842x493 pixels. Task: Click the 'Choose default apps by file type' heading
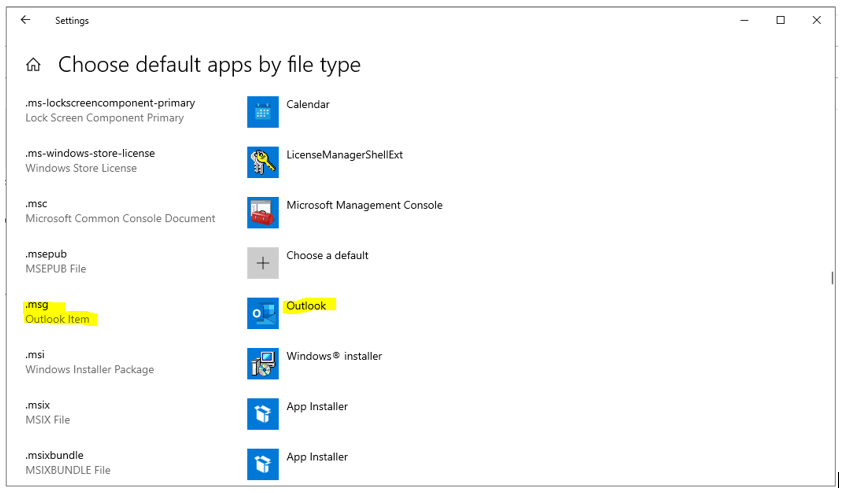pos(209,65)
